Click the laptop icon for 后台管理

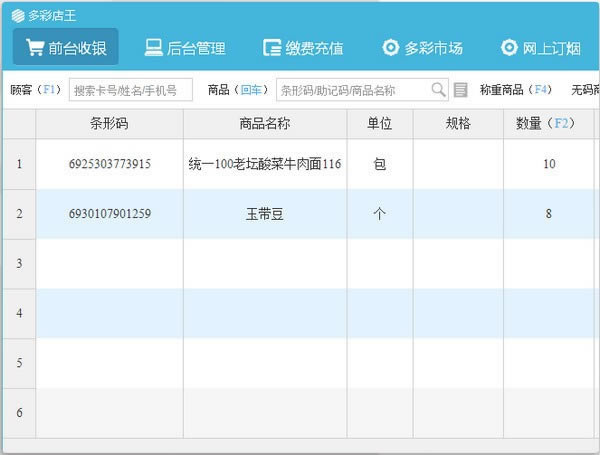pos(153,48)
